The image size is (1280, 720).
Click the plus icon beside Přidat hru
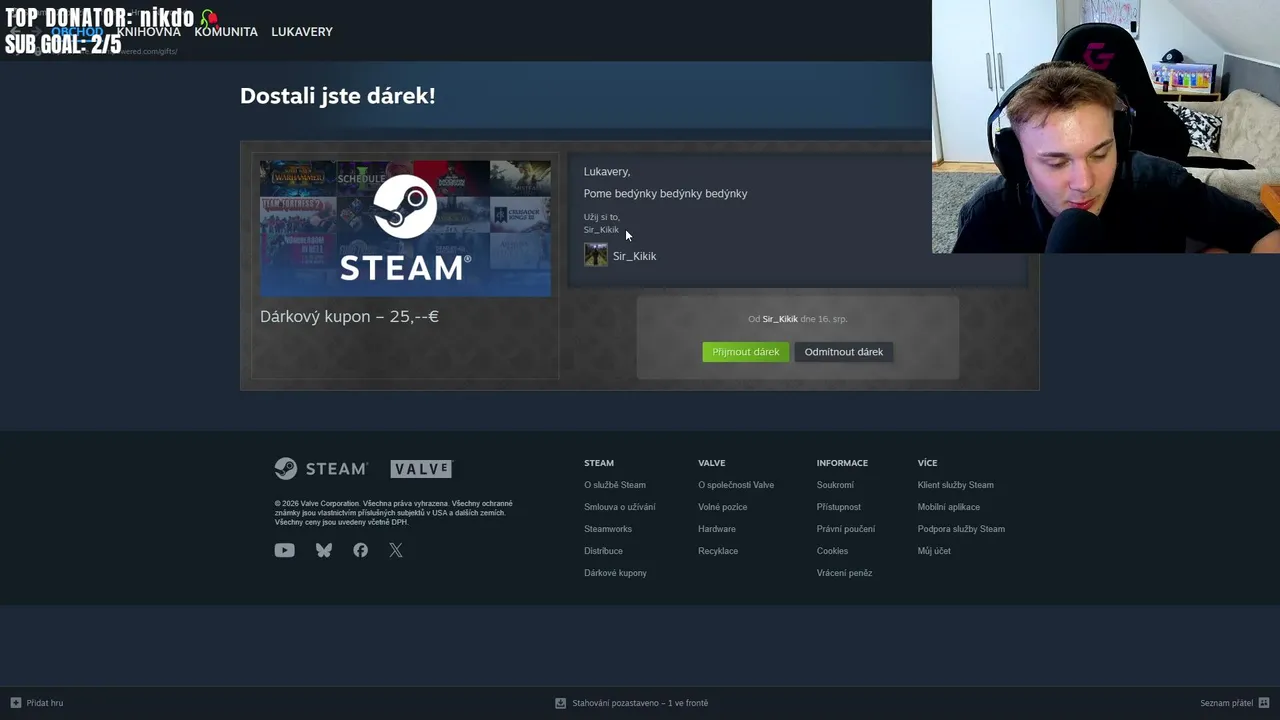click(x=15, y=703)
